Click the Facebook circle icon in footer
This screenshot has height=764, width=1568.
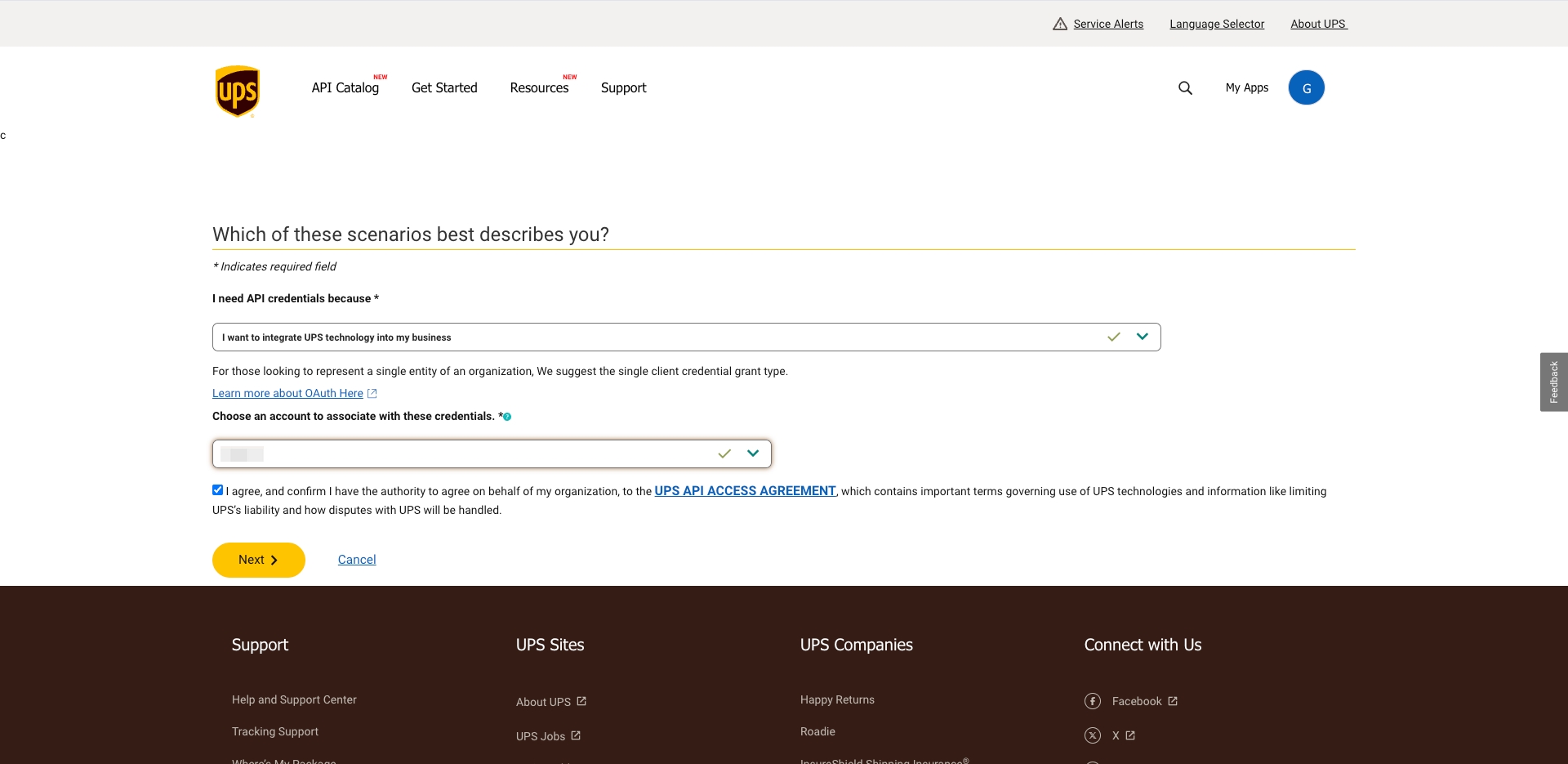1093,701
